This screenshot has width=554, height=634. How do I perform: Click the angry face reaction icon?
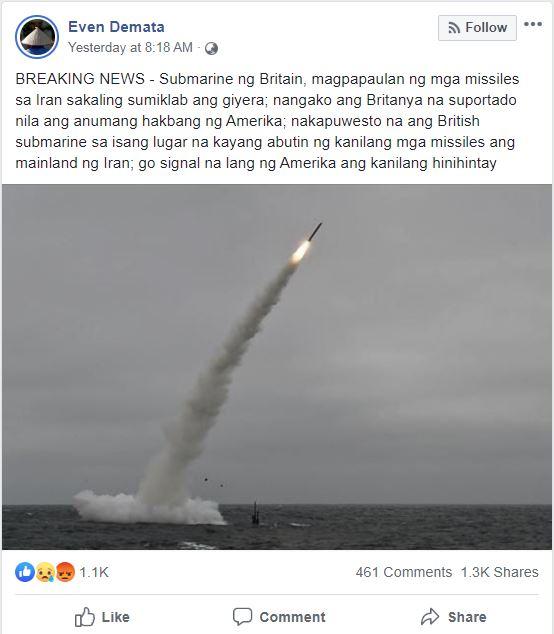pos(65,572)
